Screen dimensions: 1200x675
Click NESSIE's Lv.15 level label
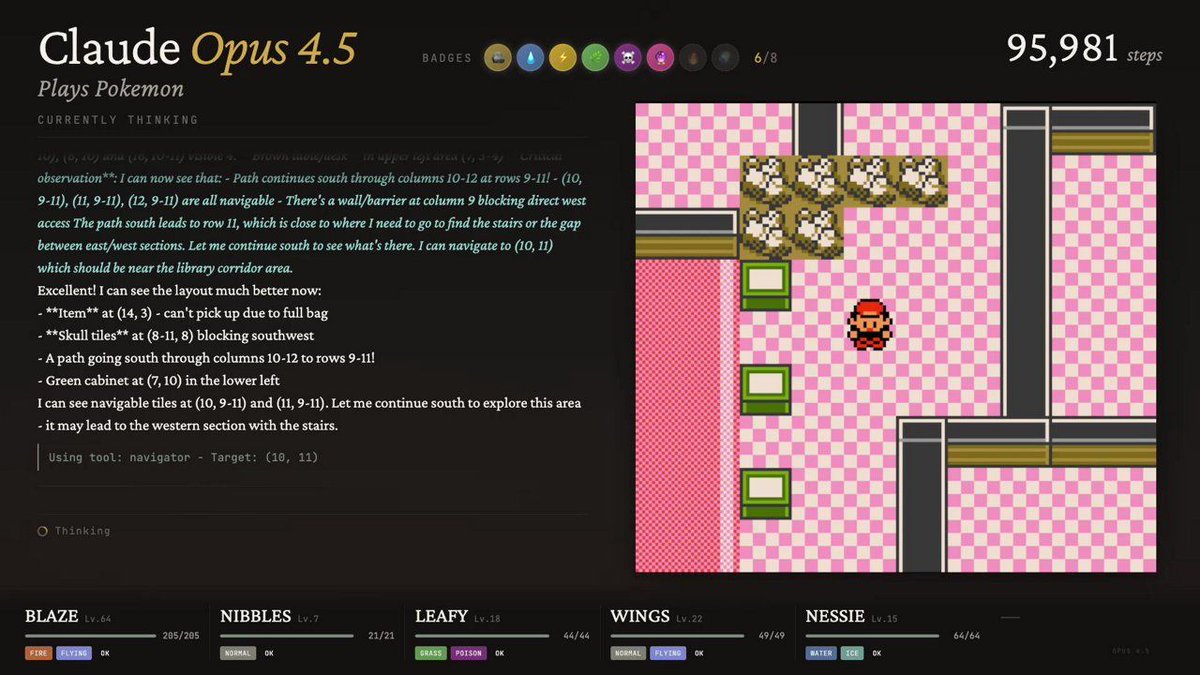coord(885,619)
